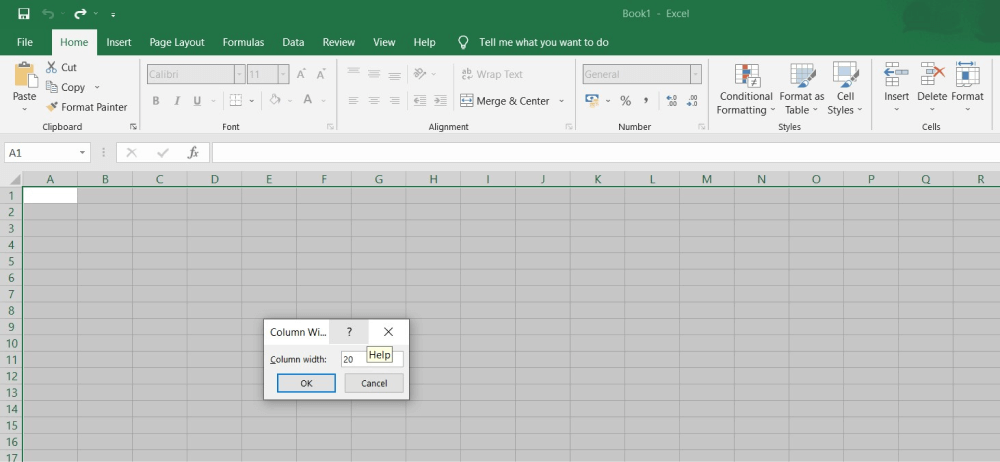The image size is (1000, 462).
Task: Click the Column width input field
Action: click(x=372, y=359)
